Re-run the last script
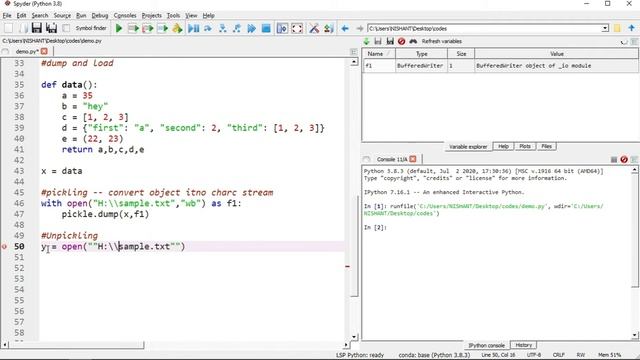The height and width of the screenshot is (360, 640). (177, 28)
